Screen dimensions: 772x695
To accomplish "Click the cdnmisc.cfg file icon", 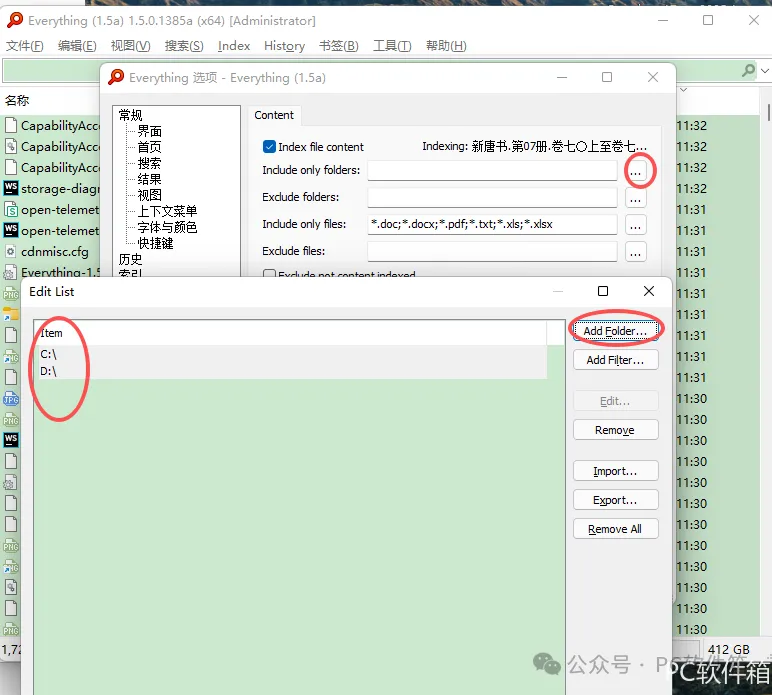I will click(11, 252).
